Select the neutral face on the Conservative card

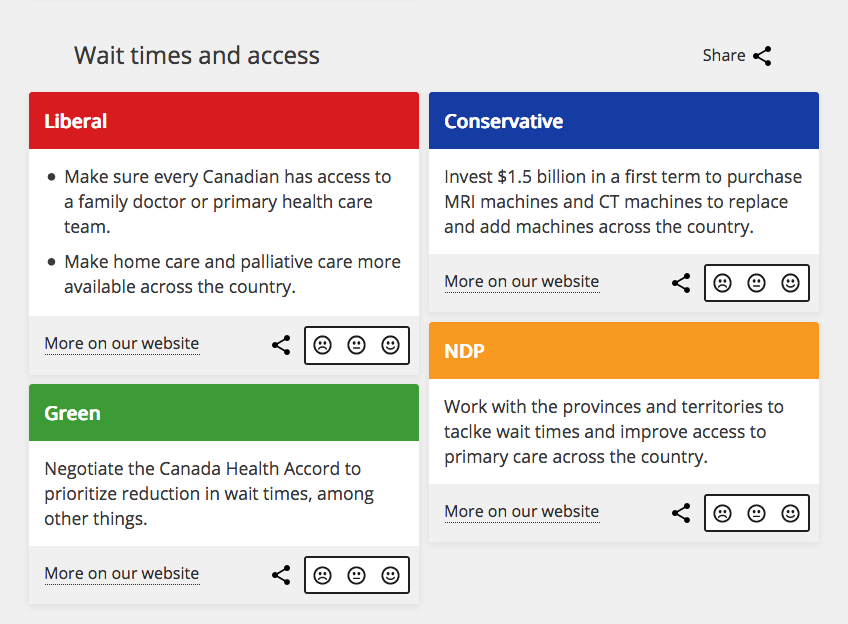point(757,283)
